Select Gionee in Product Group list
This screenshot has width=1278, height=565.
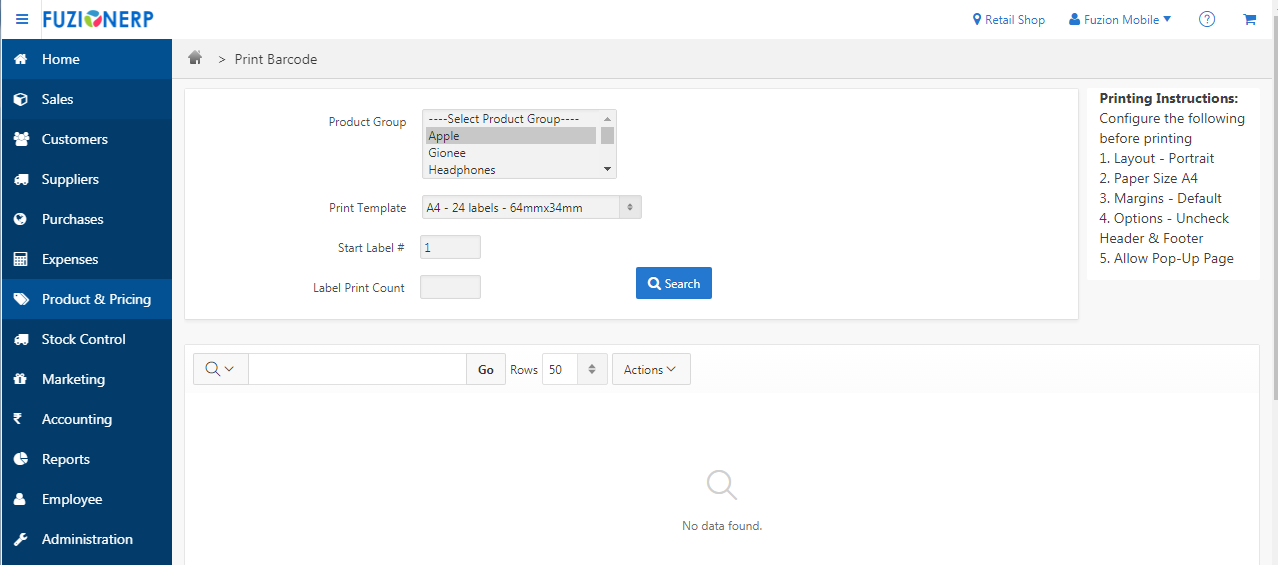(510, 153)
